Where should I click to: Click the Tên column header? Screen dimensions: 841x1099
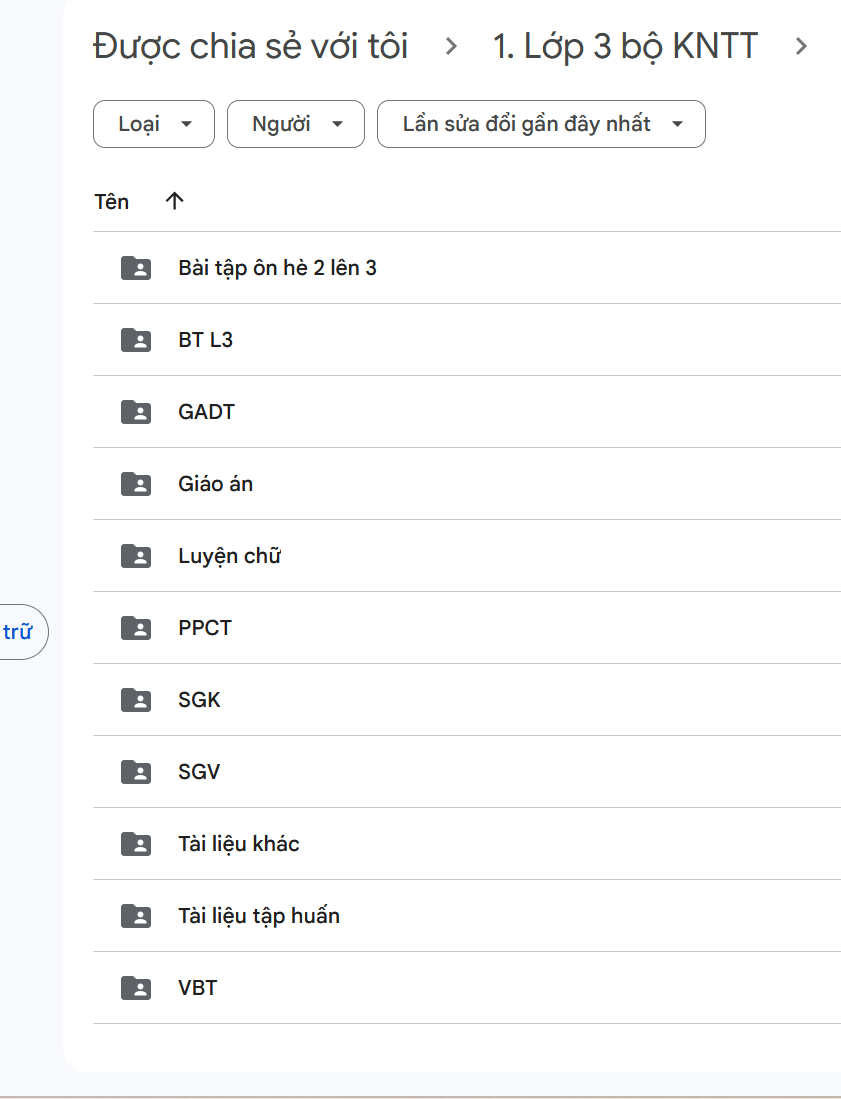click(x=111, y=201)
